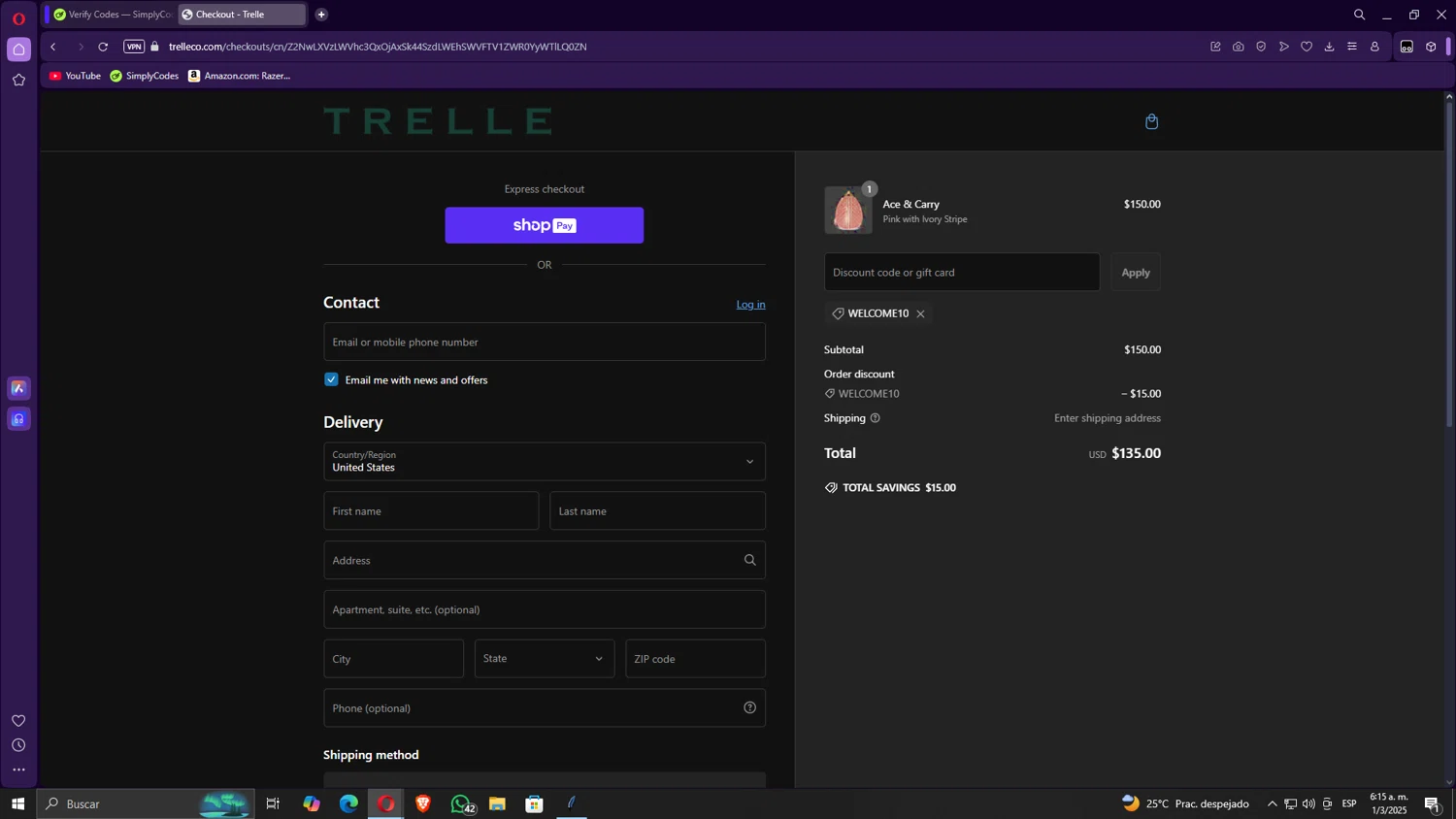Viewport: 1456px width, 819px height.
Task: Expand the Country/Region dropdown
Action: pyautogui.click(x=544, y=462)
